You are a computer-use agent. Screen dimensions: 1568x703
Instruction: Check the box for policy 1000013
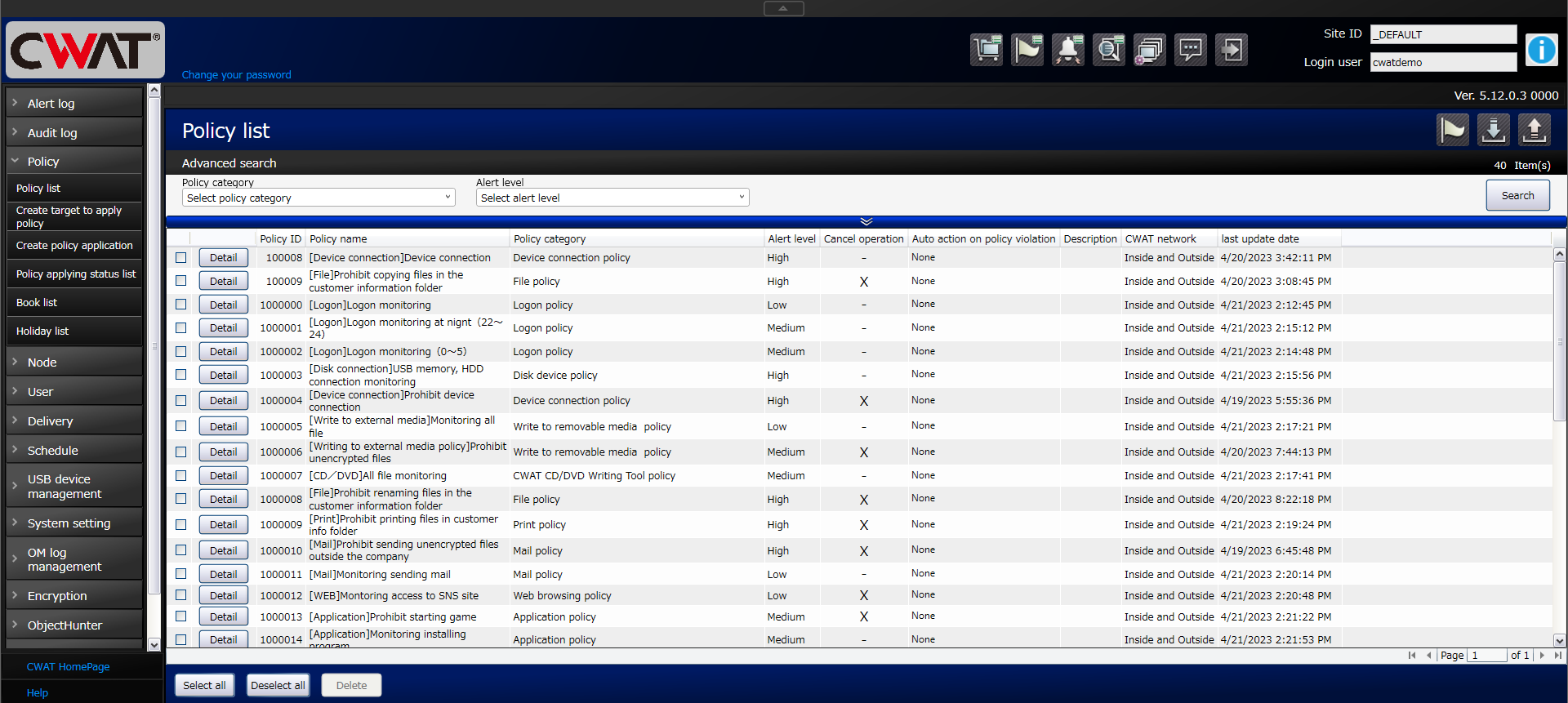point(181,616)
